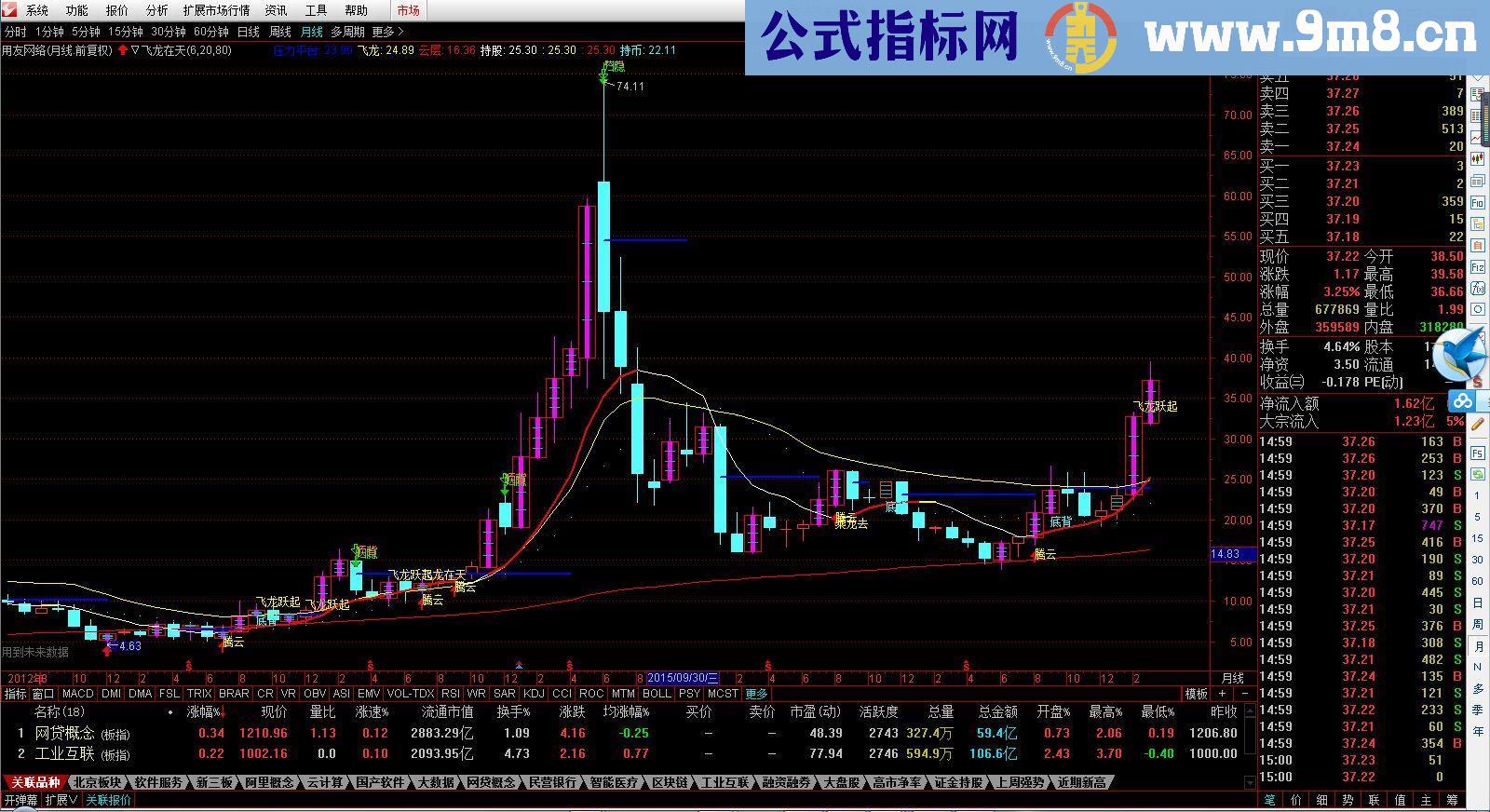
Task: Click the 开弹幕 button at bottom left
Action: click(x=20, y=800)
